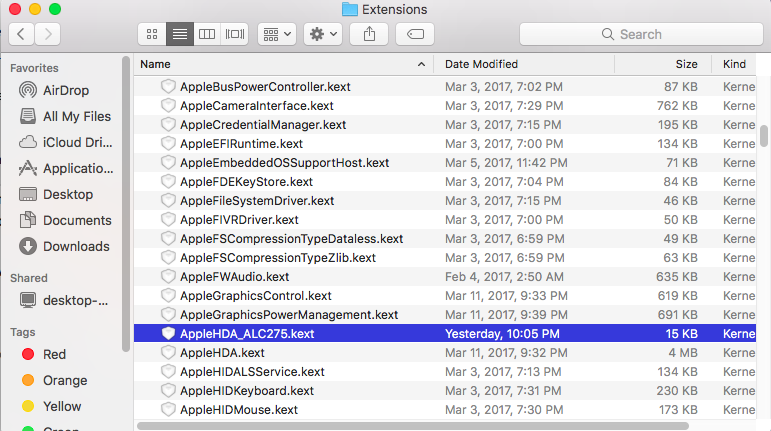The width and height of the screenshot is (771, 431).
Task: Click the Share toolbar button
Action: click(x=369, y=34)
